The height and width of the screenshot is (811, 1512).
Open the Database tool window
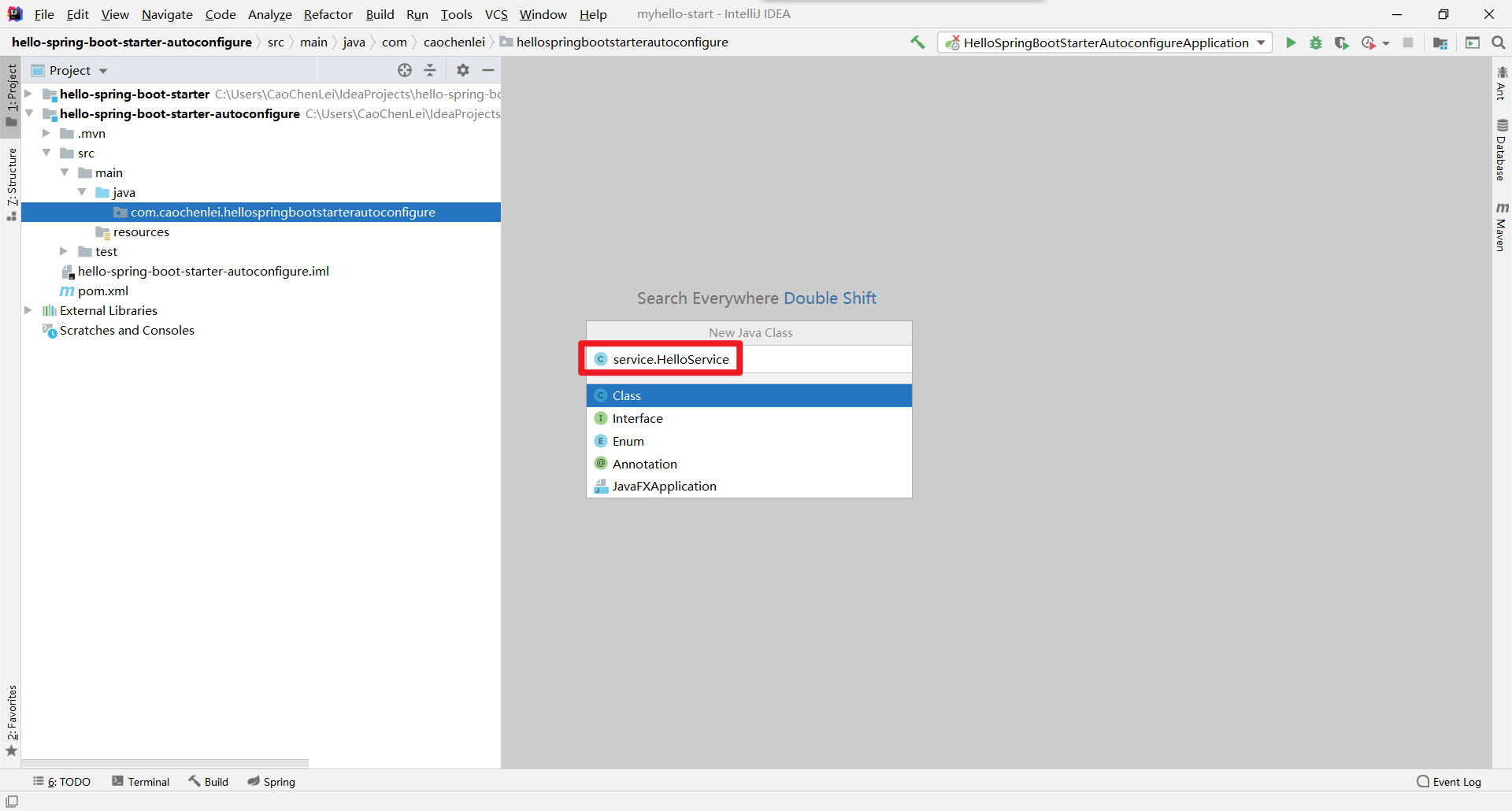[x=1502, y=150]
